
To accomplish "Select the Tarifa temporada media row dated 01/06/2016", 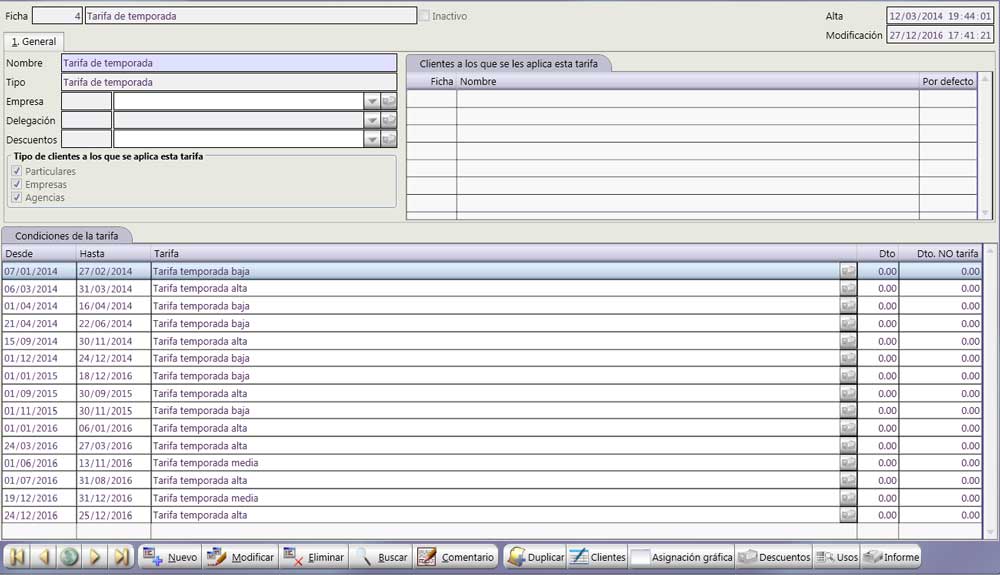I will (x=495, y=463).
